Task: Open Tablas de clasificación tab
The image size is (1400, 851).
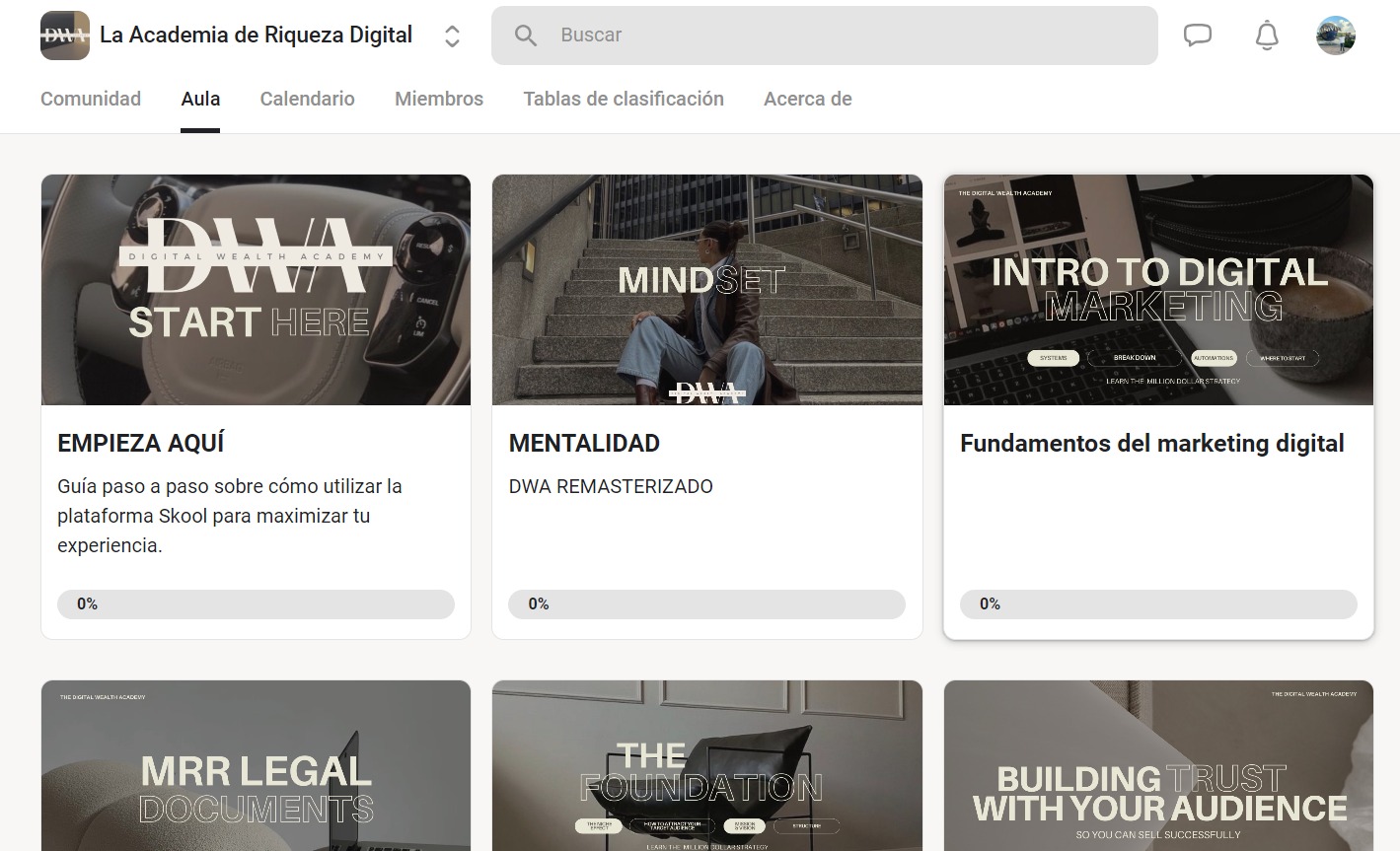Action: click(624, 99)
